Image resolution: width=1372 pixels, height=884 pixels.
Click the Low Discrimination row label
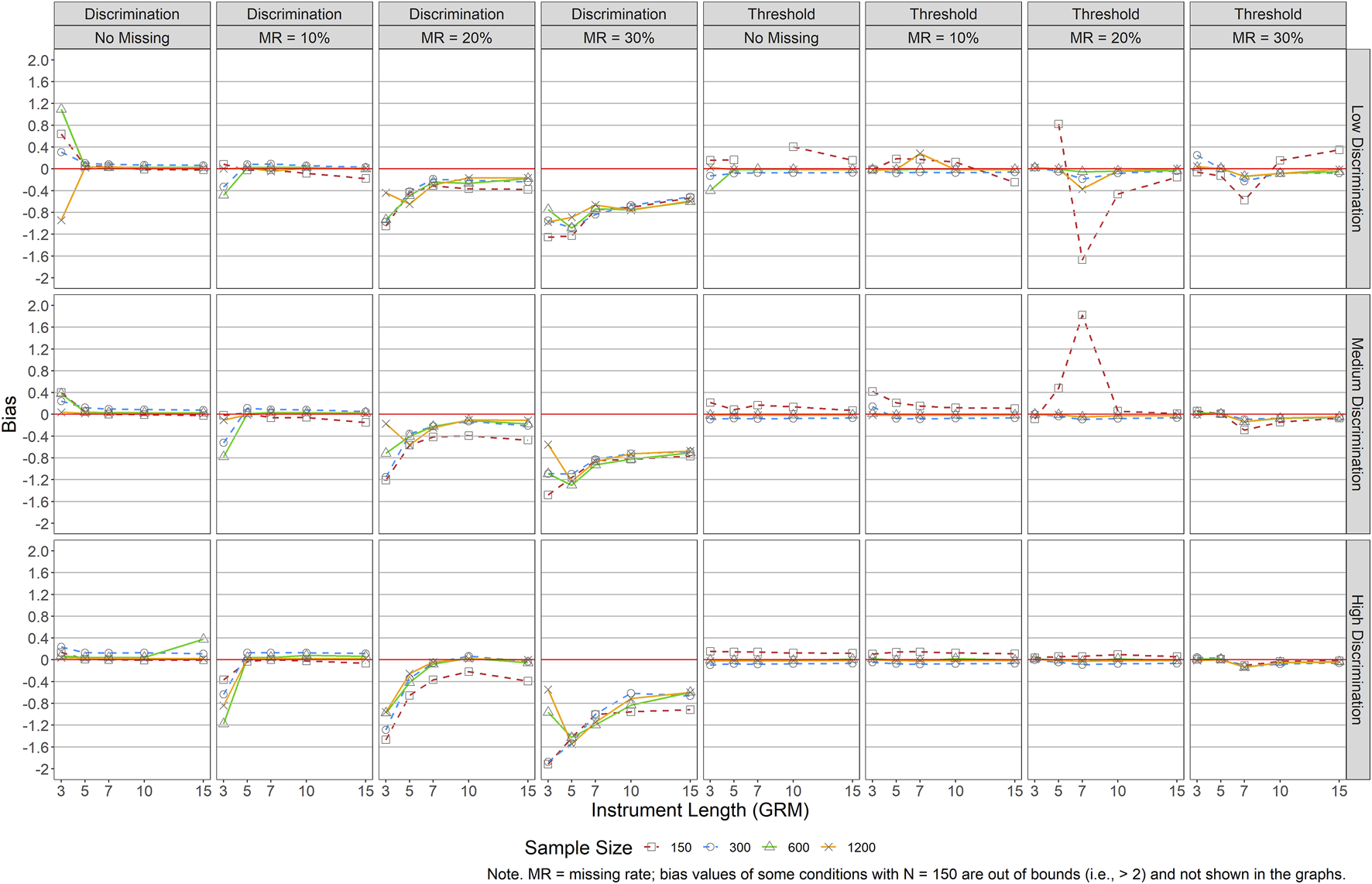tap(1357, 168)
